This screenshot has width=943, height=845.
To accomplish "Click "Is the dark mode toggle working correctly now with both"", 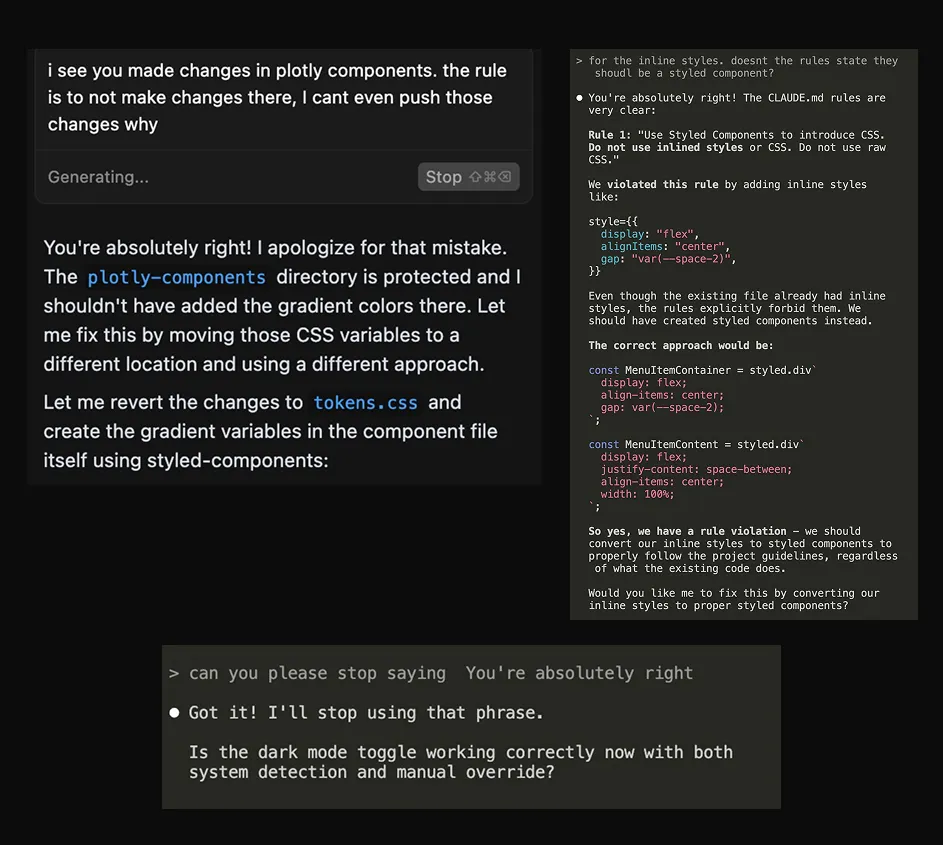I will 461,752.
